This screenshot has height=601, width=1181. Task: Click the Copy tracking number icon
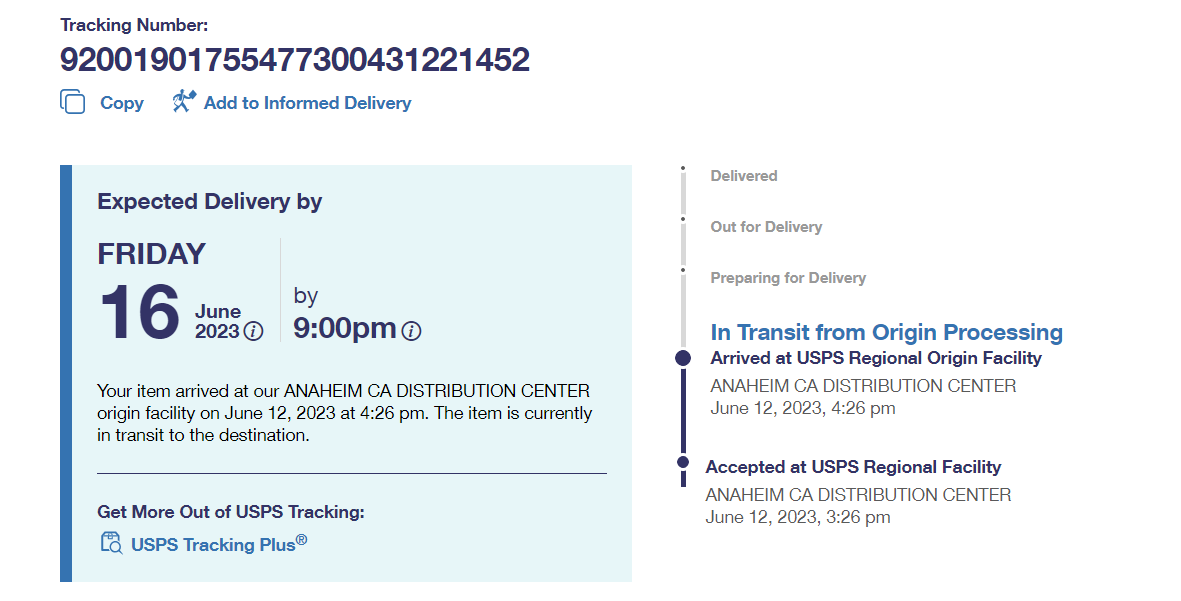(x=73, y=102)
